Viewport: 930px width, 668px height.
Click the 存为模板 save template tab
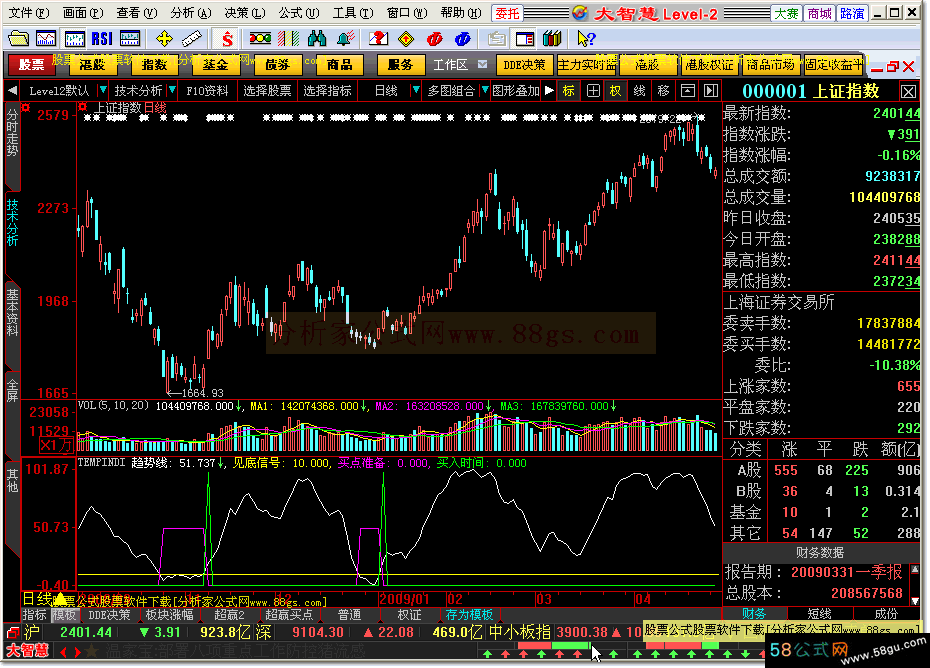pos(470,615)
